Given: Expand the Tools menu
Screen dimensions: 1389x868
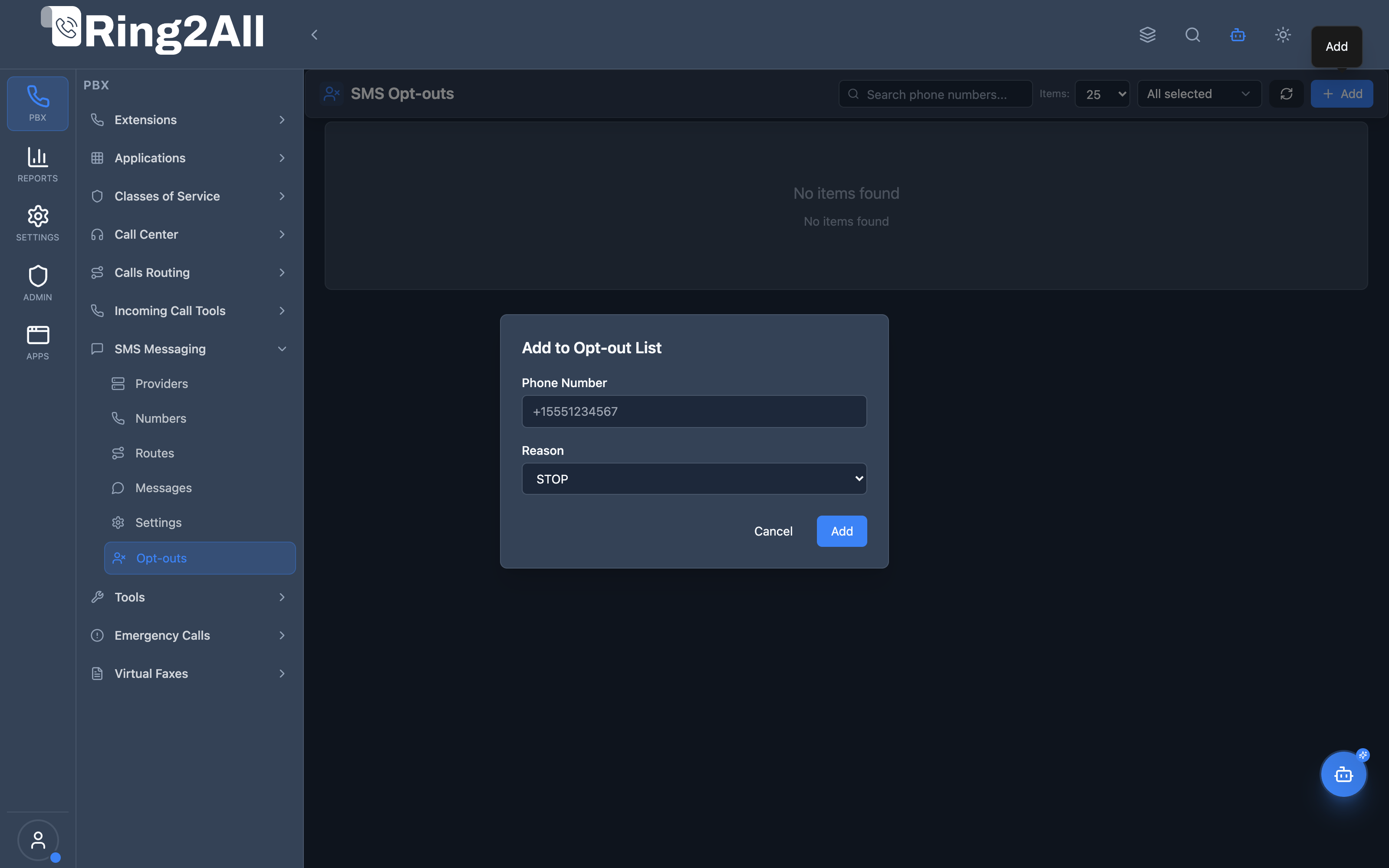Looking at the screenshot, I should 188,597.
